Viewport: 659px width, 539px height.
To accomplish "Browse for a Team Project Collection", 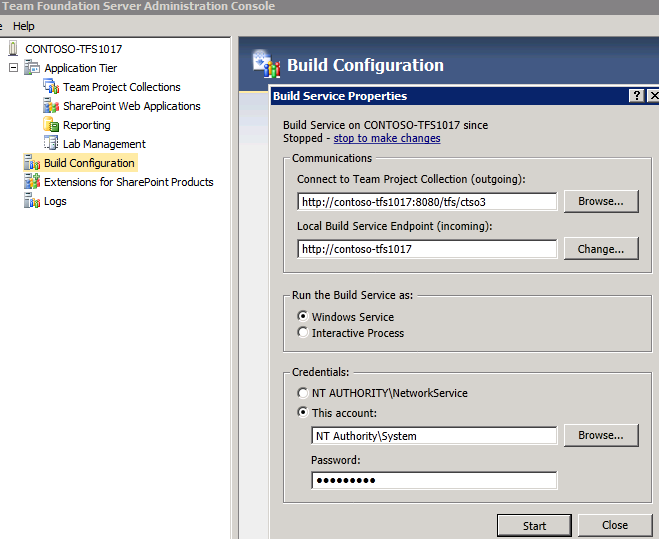I will (601, 201).
